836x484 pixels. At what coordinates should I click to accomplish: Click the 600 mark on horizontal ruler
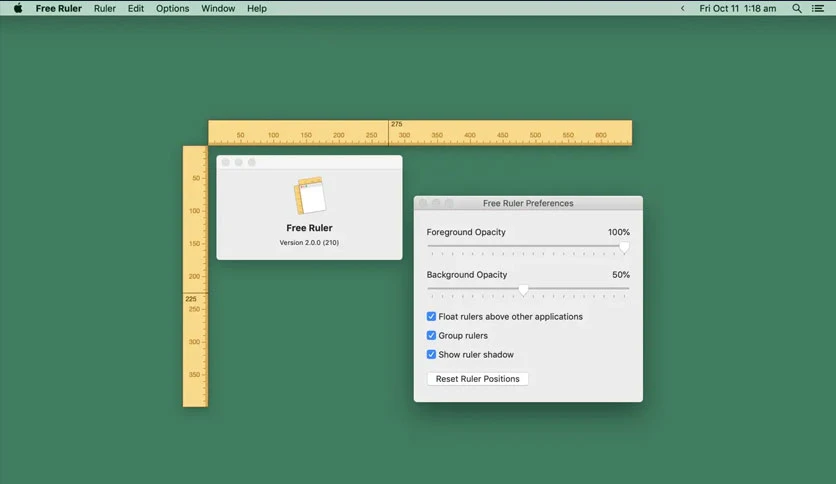pyautogui.click(x=601, y=135)
